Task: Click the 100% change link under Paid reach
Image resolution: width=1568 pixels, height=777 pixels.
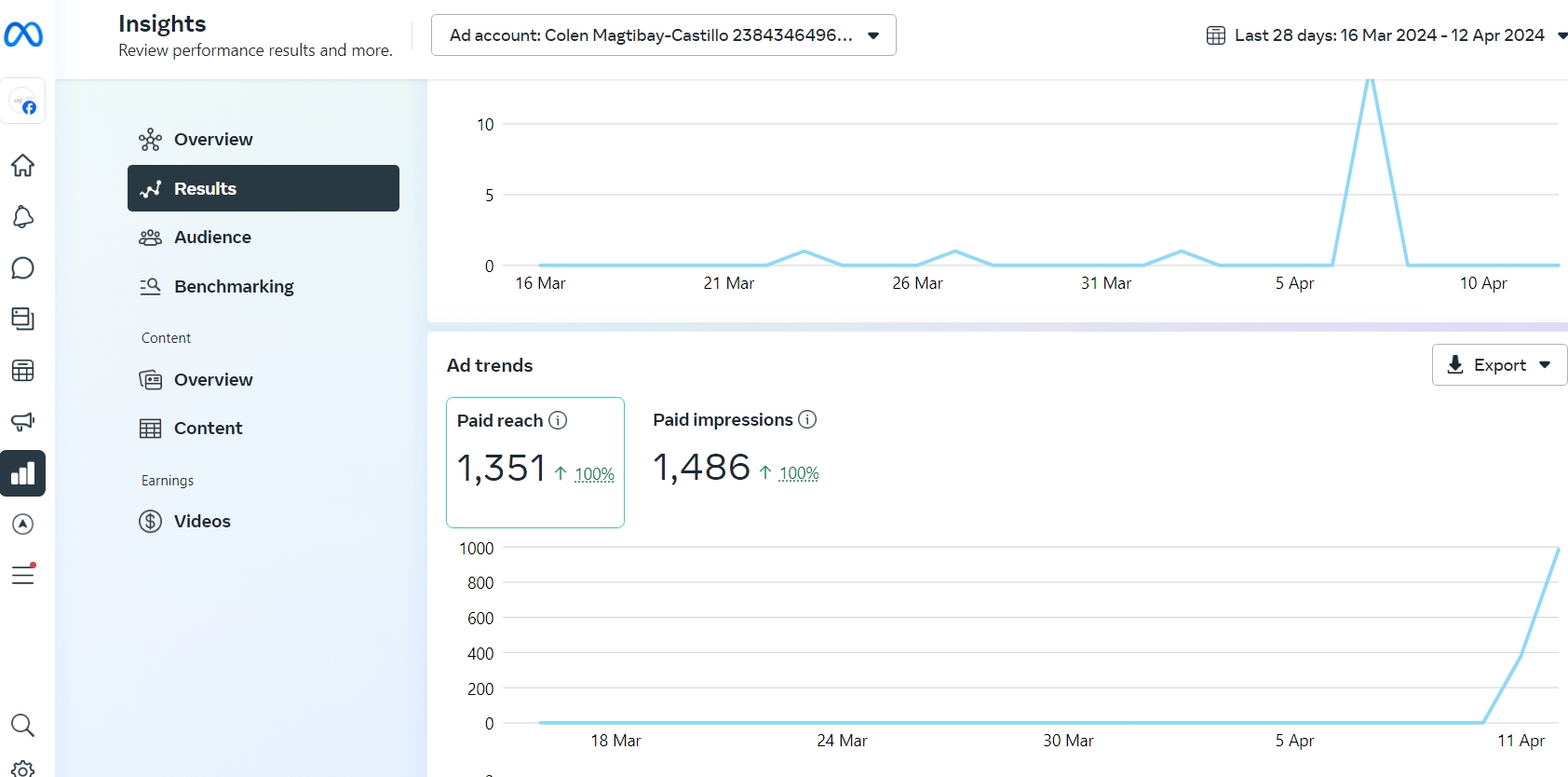Action: 594,474
